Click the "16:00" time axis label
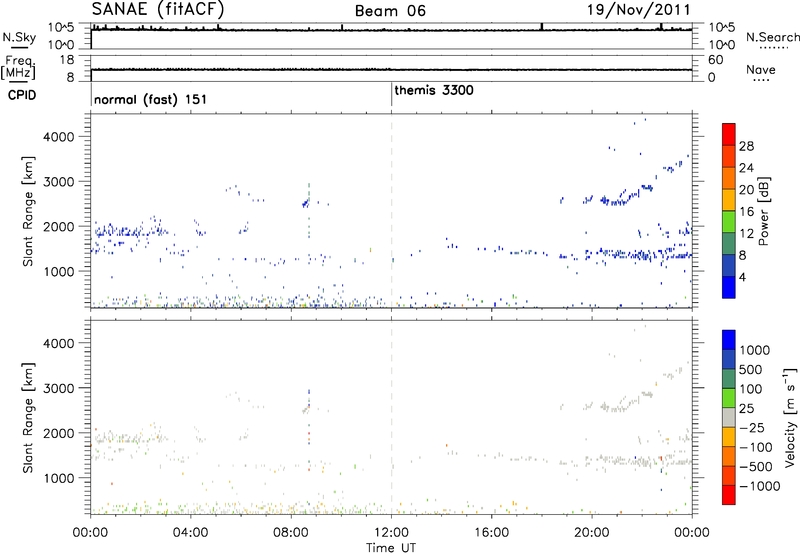Screen dimensions: 800x554 point(491,532)
